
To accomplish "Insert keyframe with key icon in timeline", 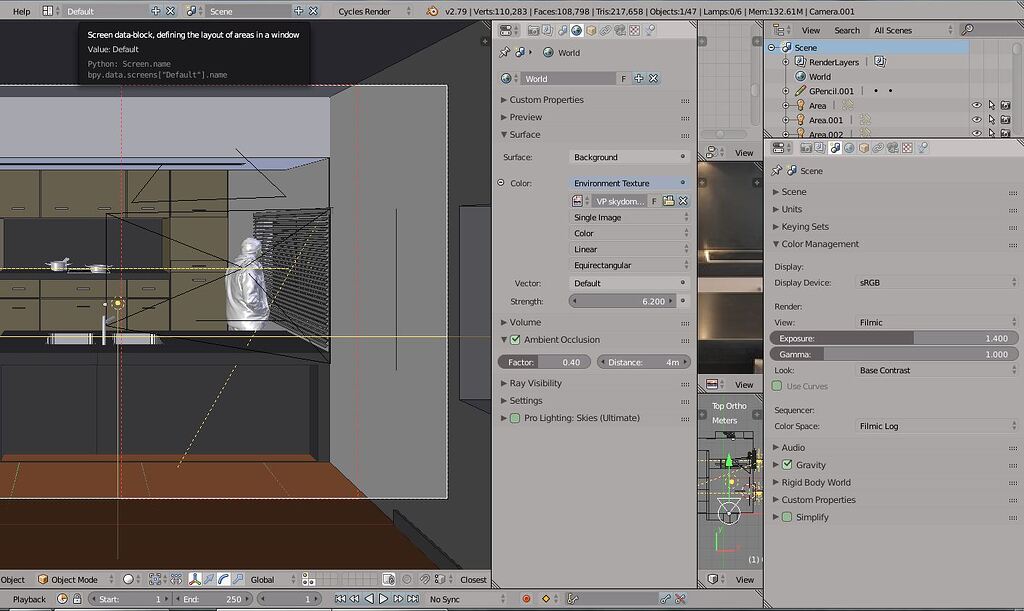I will [665, 599].
